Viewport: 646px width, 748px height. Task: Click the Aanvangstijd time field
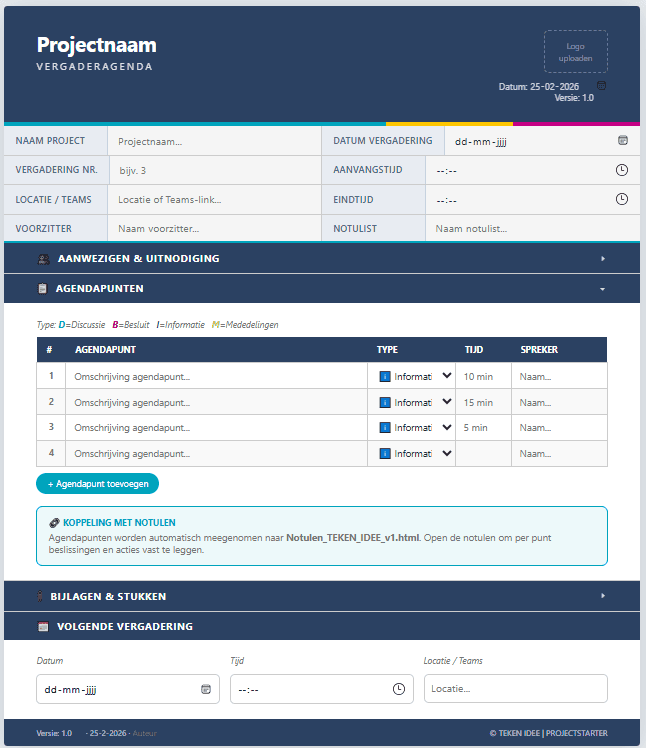tap(532, 170)
